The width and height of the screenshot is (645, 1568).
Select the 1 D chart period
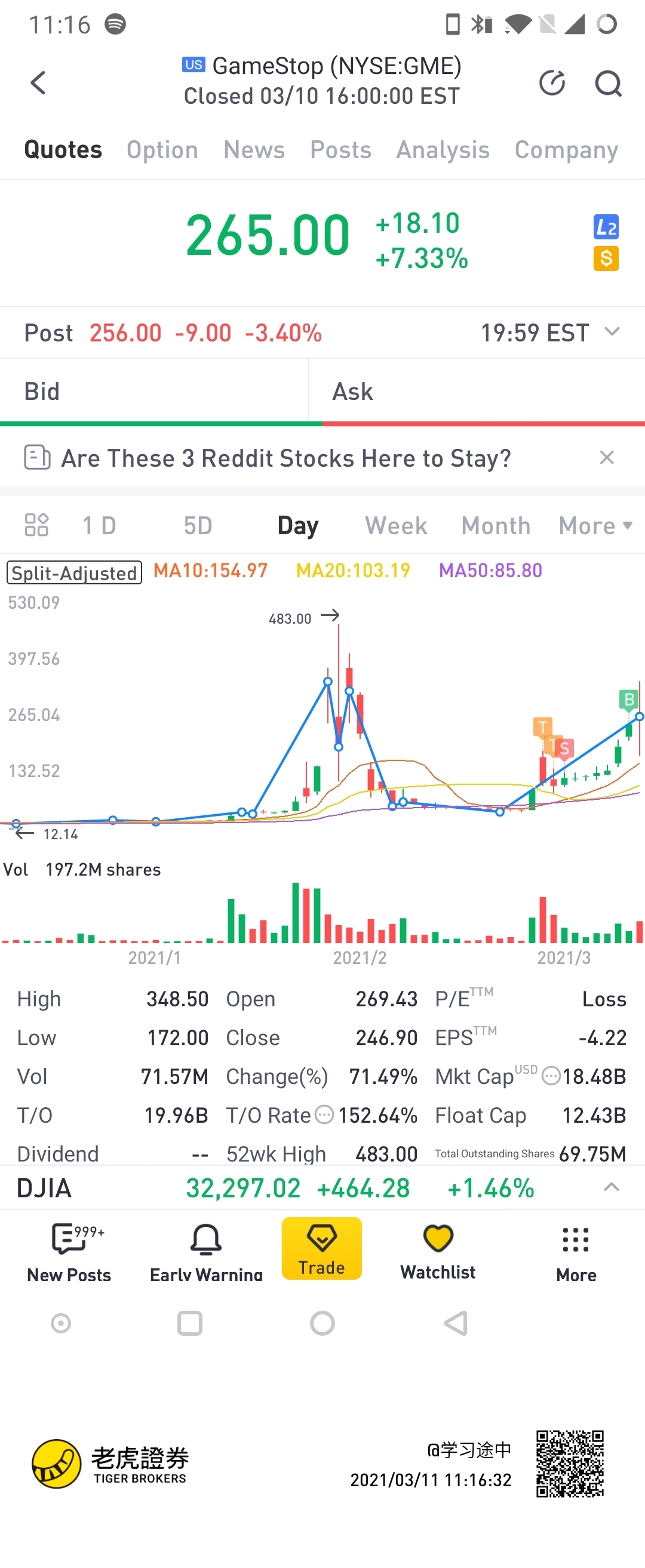(99, 525)
